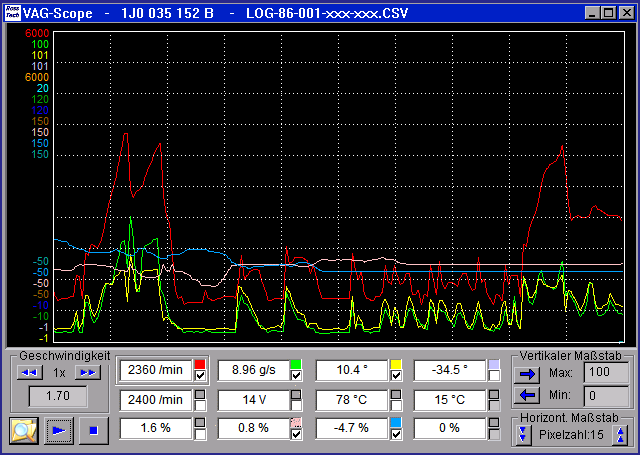Click the slow down speed rewind arrows
Image resolution: width=640 pixels, height=455 pixels.
pos(29,372)
